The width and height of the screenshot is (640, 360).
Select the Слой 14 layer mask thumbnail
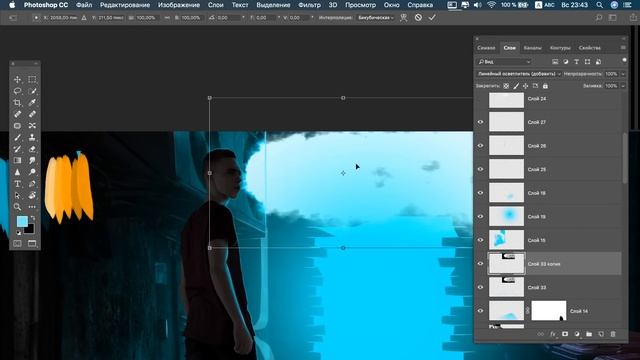[549, 311]
